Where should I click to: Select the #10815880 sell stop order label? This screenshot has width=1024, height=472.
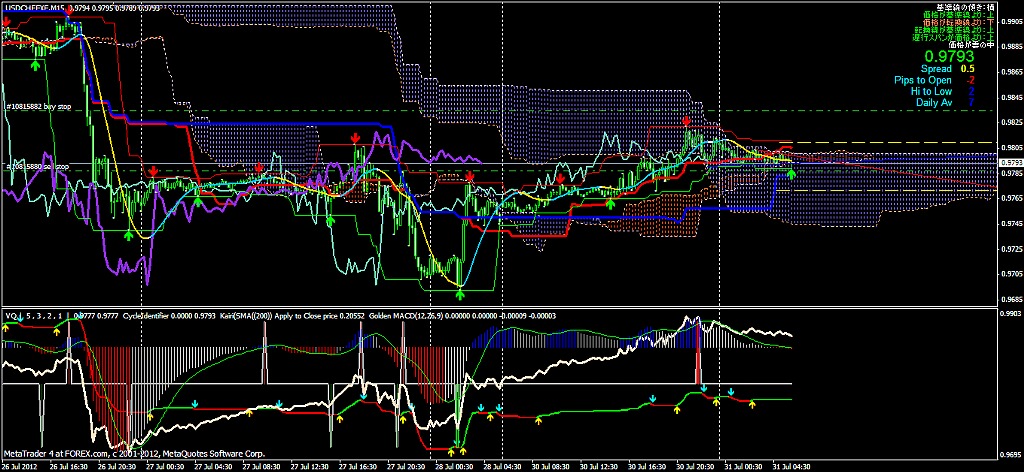click(x=36, y=166)
